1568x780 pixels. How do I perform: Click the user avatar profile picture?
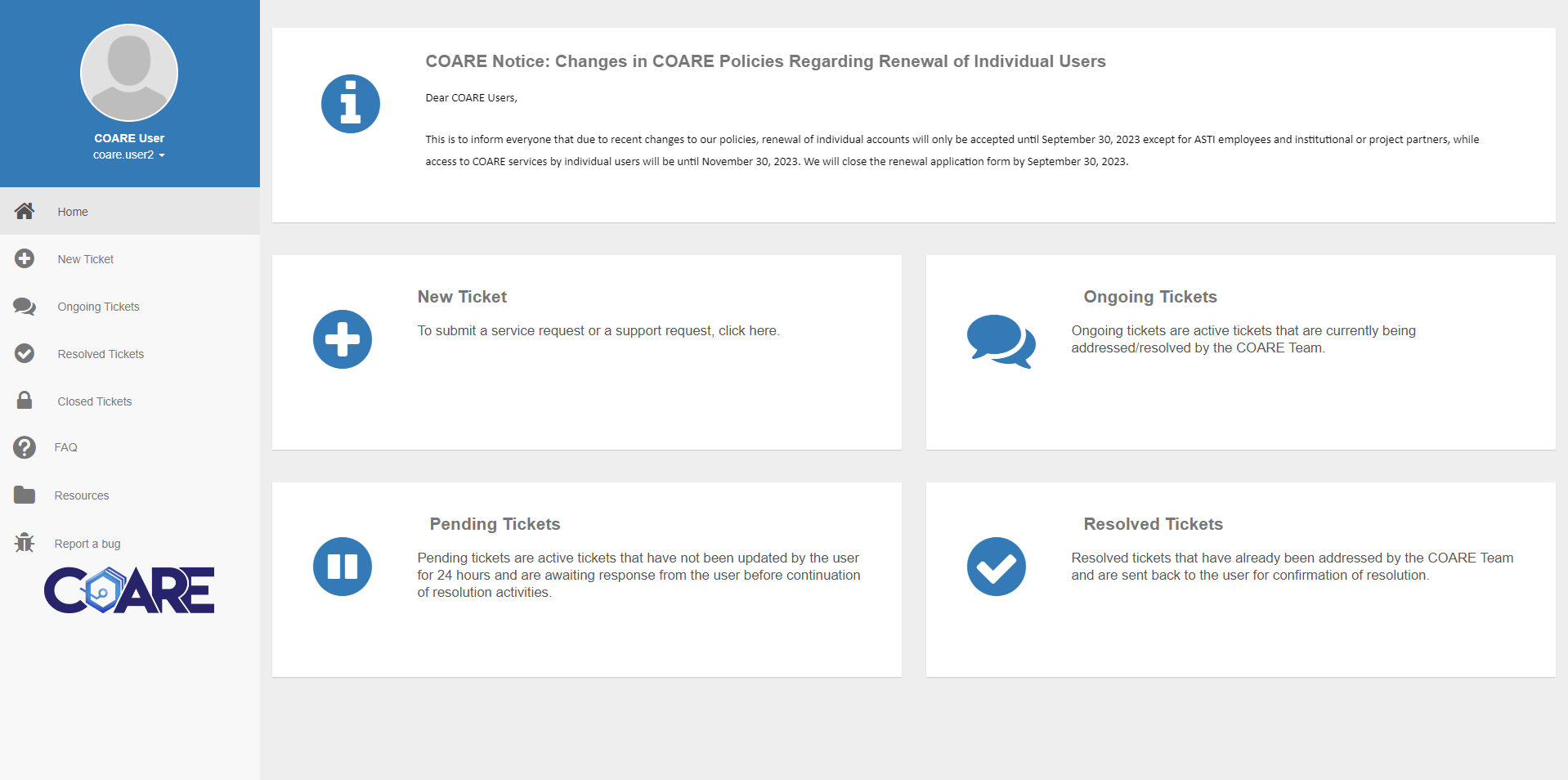129,73
